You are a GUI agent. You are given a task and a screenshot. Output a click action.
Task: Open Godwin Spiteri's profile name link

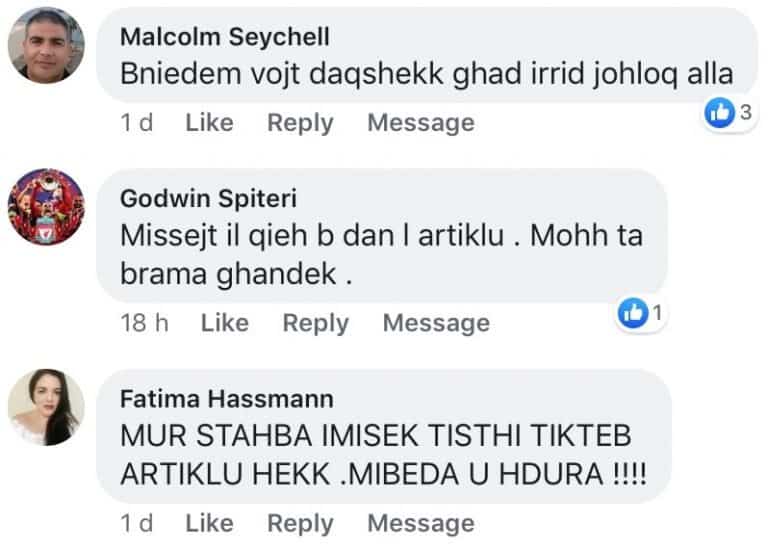(x=208, y=198)
